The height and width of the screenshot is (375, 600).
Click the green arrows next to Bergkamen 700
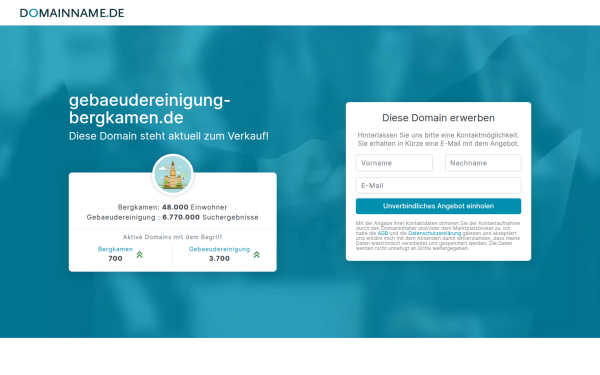pos(140,254)
